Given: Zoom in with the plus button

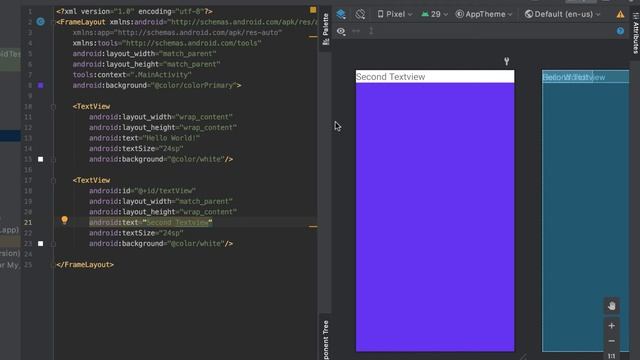Looking at the screenshot, I should pos(611,326).
